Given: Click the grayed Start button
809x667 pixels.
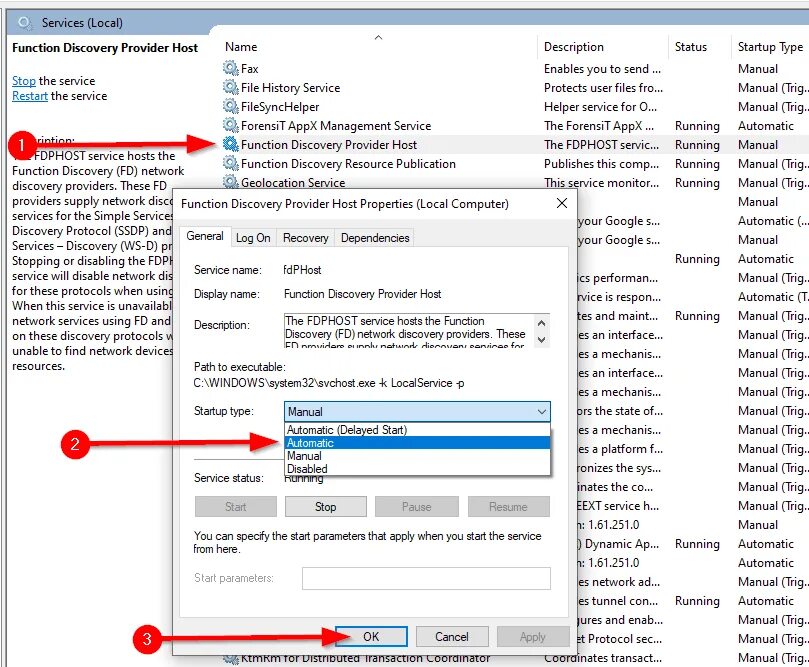Looking at the screenshot, I should coord(236,507).
